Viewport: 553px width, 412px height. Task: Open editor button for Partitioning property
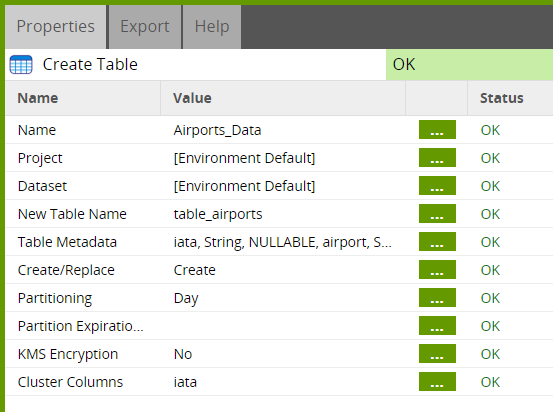tap(437, 297)
